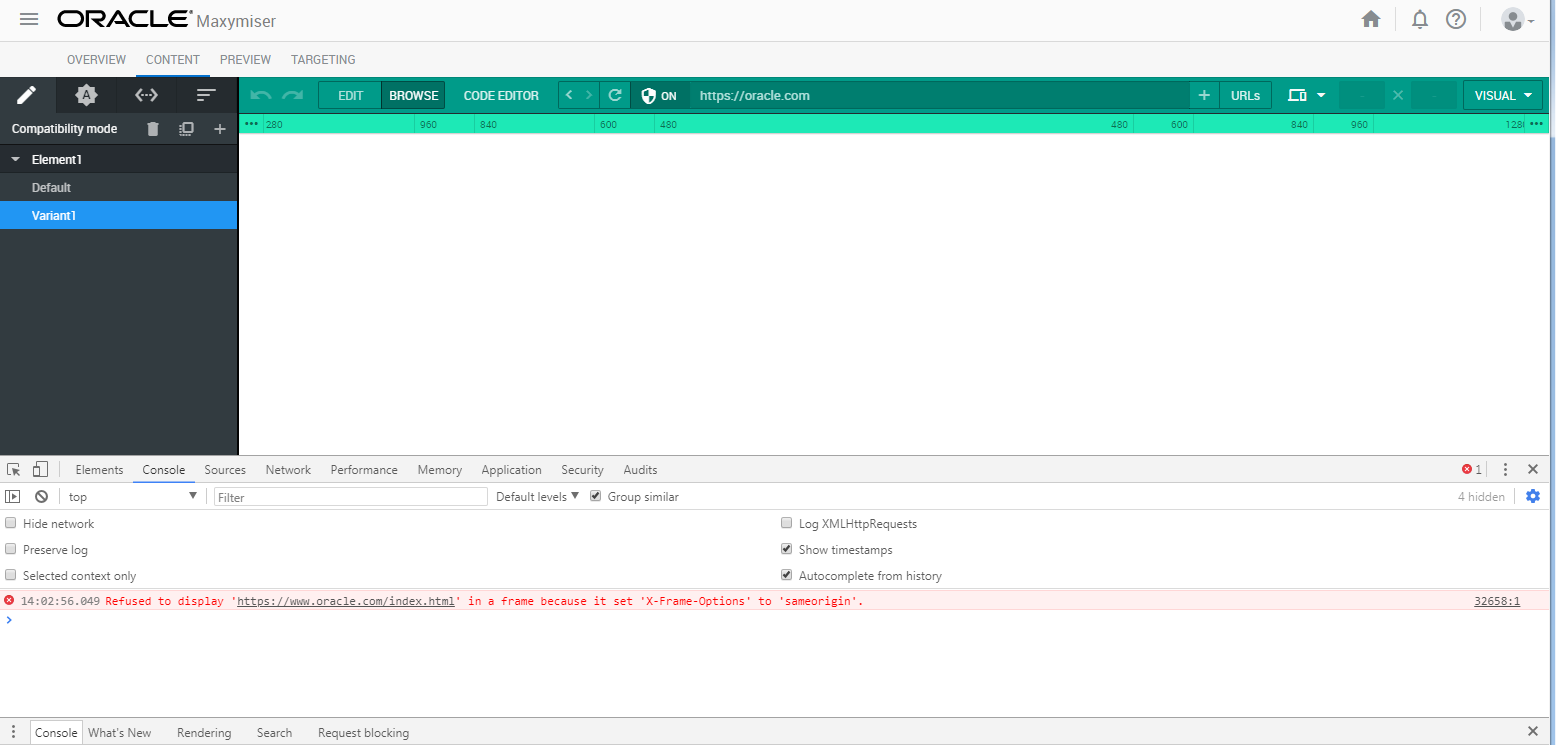Open the CODE EDITOR
This screenshot has height=745, width=1556.
[501, 96]
